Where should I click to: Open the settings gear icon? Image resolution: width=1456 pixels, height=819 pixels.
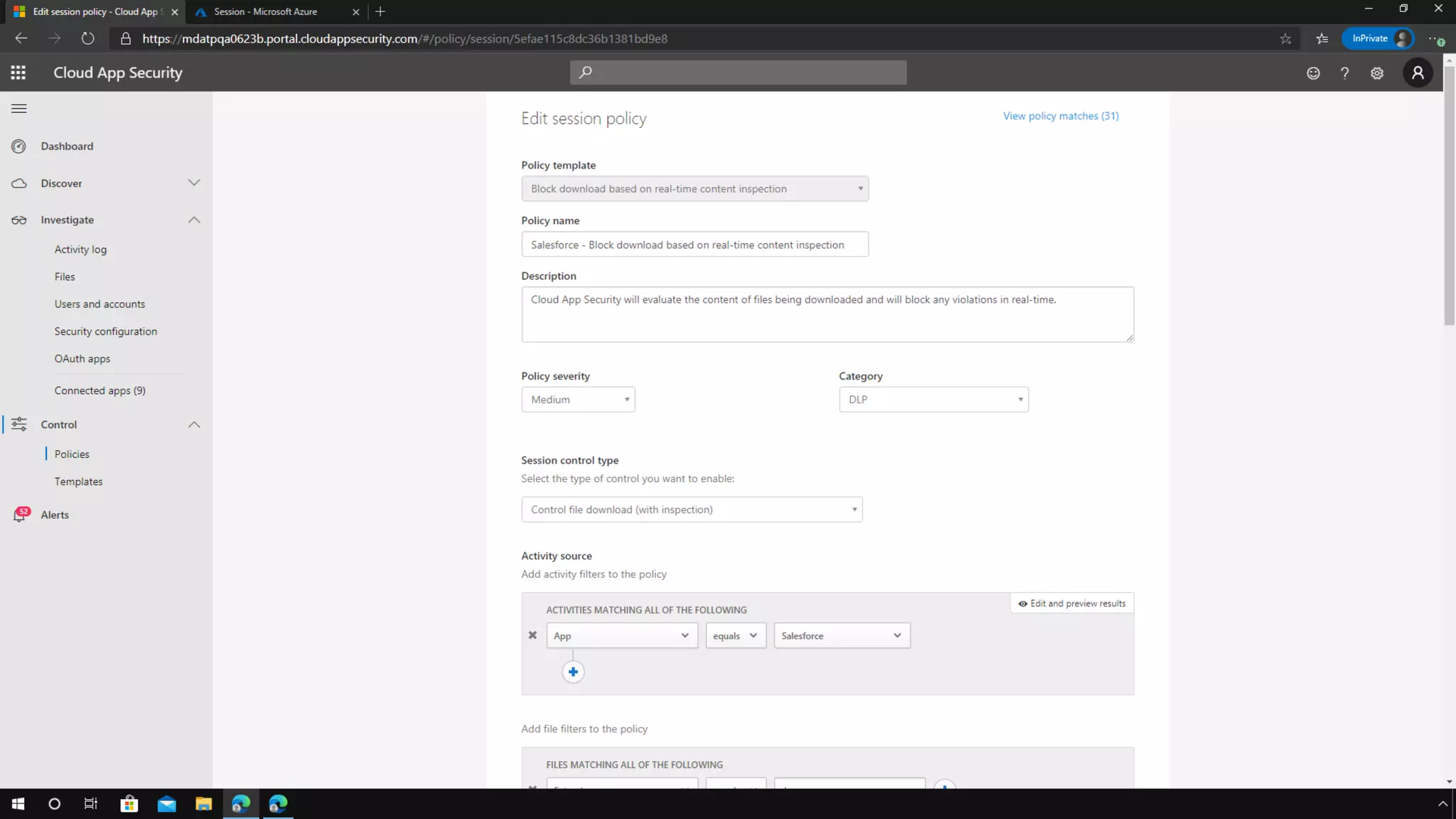click(1377, 73)
